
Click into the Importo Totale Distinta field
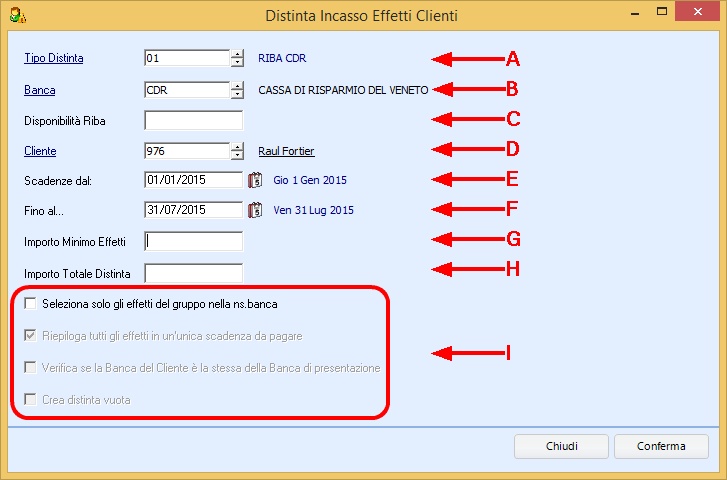(x=193, y=273)
